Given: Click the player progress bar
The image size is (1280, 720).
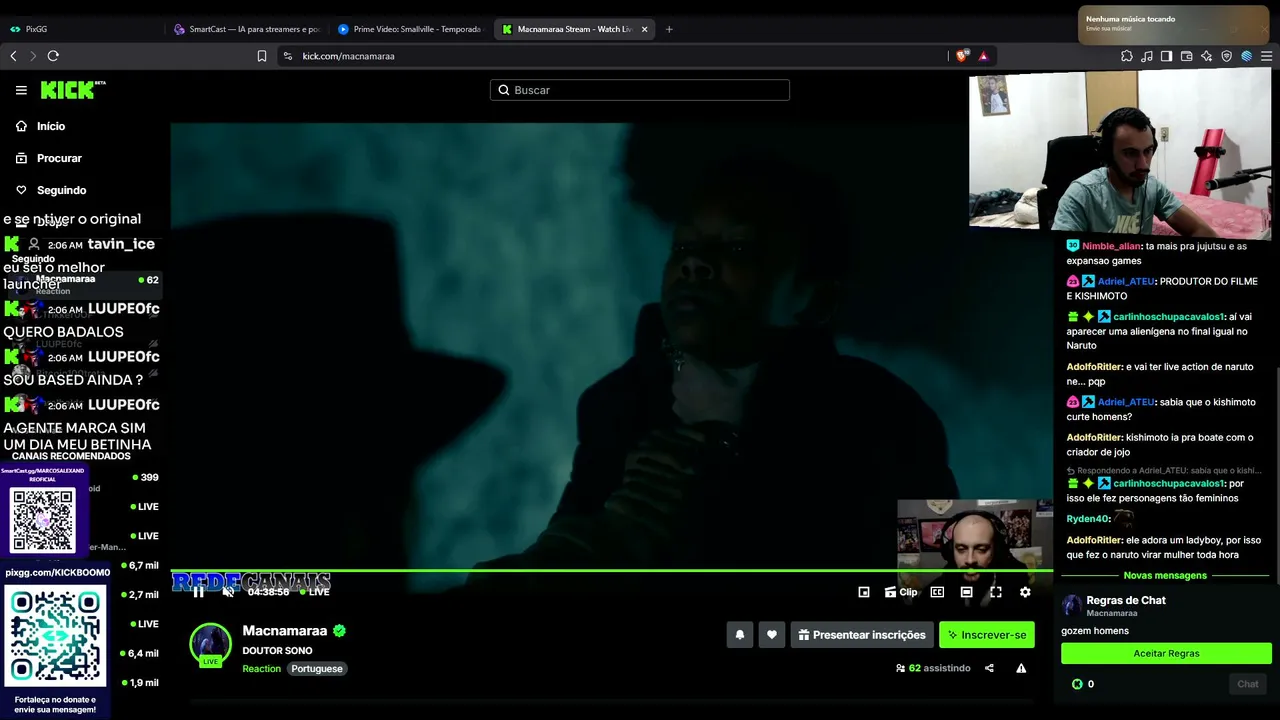Looking at the screenshot, I should [611, 571].
